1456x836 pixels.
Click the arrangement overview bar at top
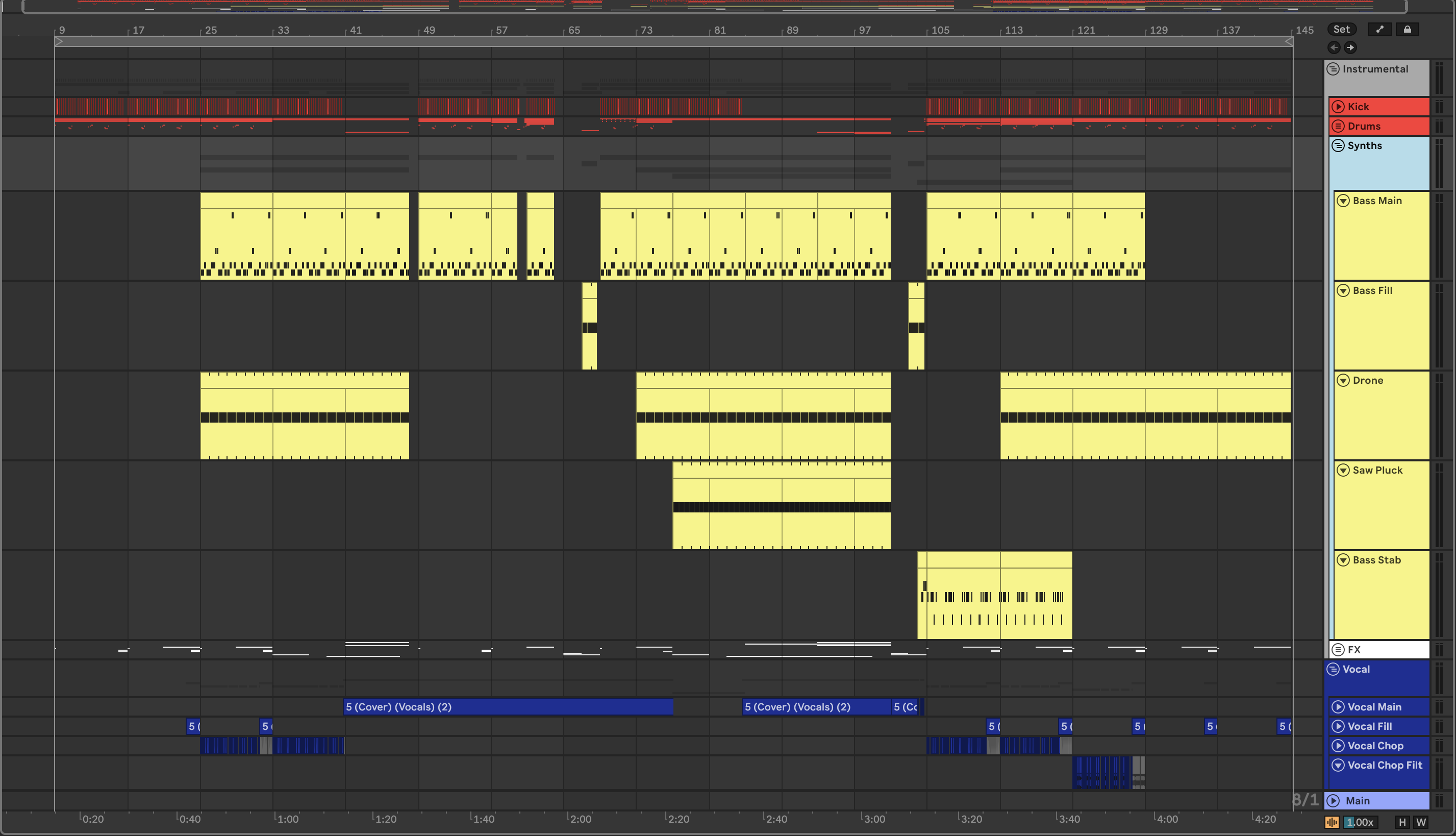click(714, 6)
